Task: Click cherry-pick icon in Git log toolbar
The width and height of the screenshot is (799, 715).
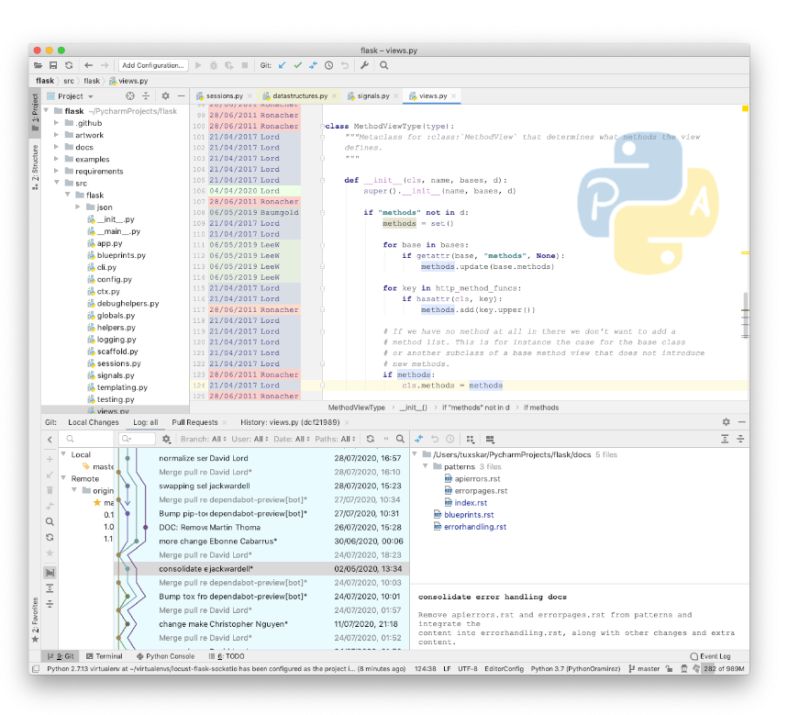Action: 419,439
